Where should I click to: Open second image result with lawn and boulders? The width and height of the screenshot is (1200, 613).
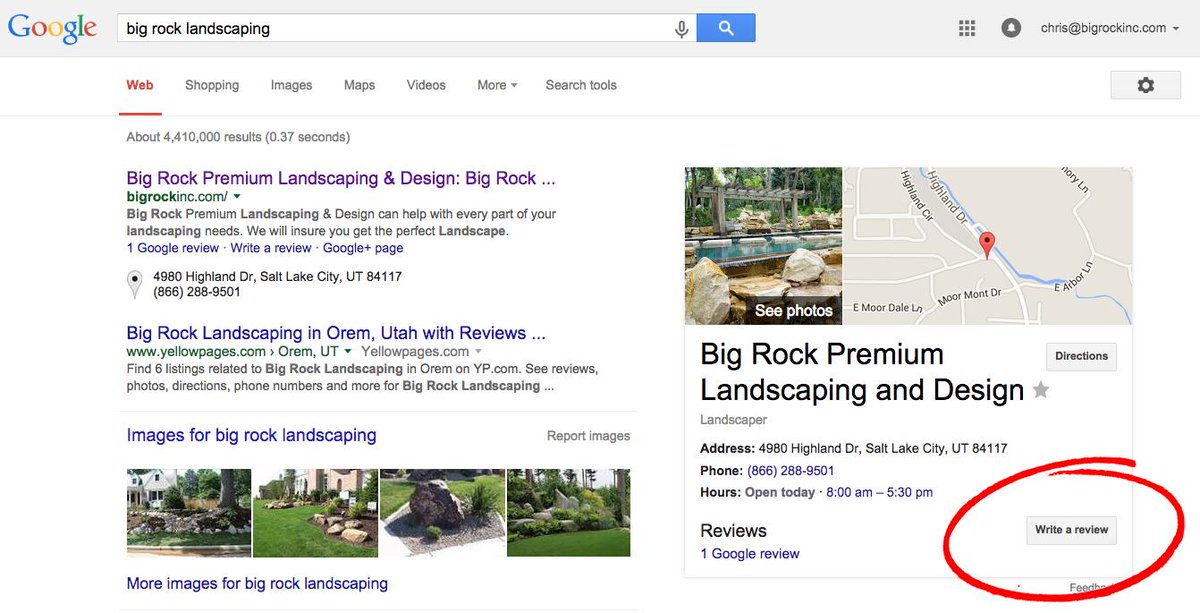tap(315, 513)
